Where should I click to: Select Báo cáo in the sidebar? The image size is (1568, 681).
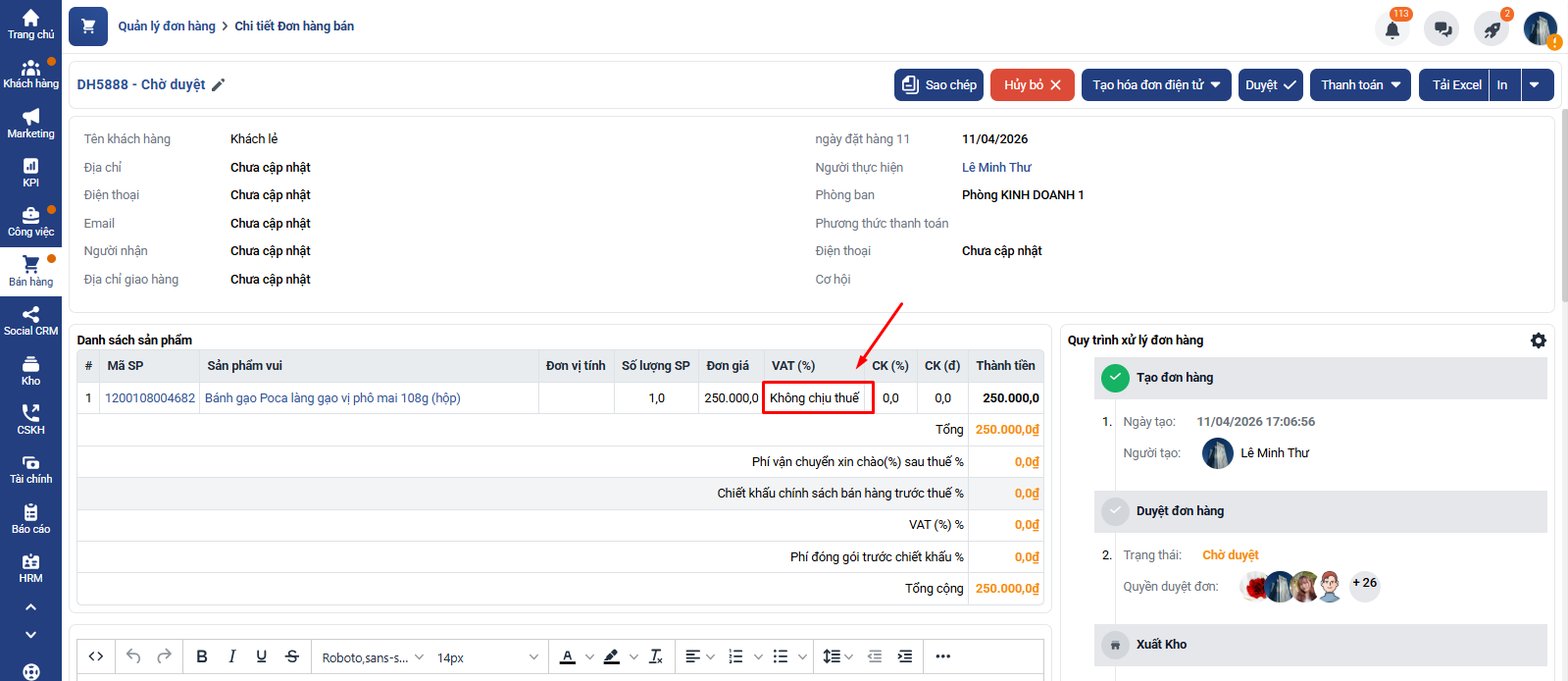point(30,519)
